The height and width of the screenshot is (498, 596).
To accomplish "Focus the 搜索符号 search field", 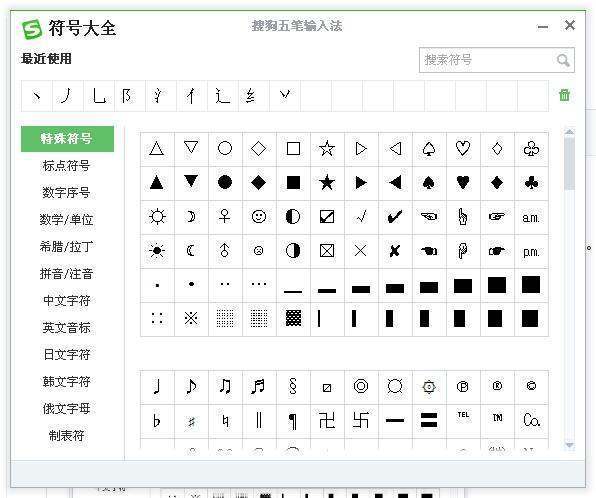I will tap(496, 60).
